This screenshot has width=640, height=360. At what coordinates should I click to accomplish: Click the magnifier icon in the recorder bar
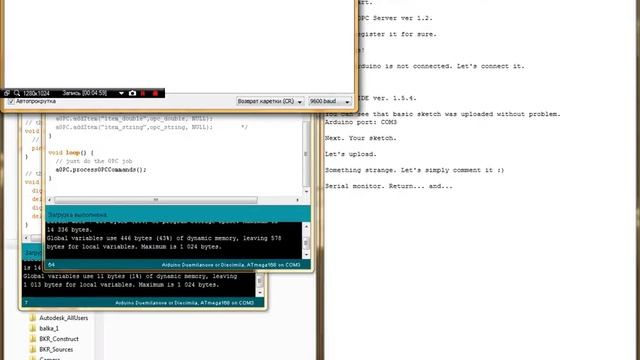coord(17,93)
